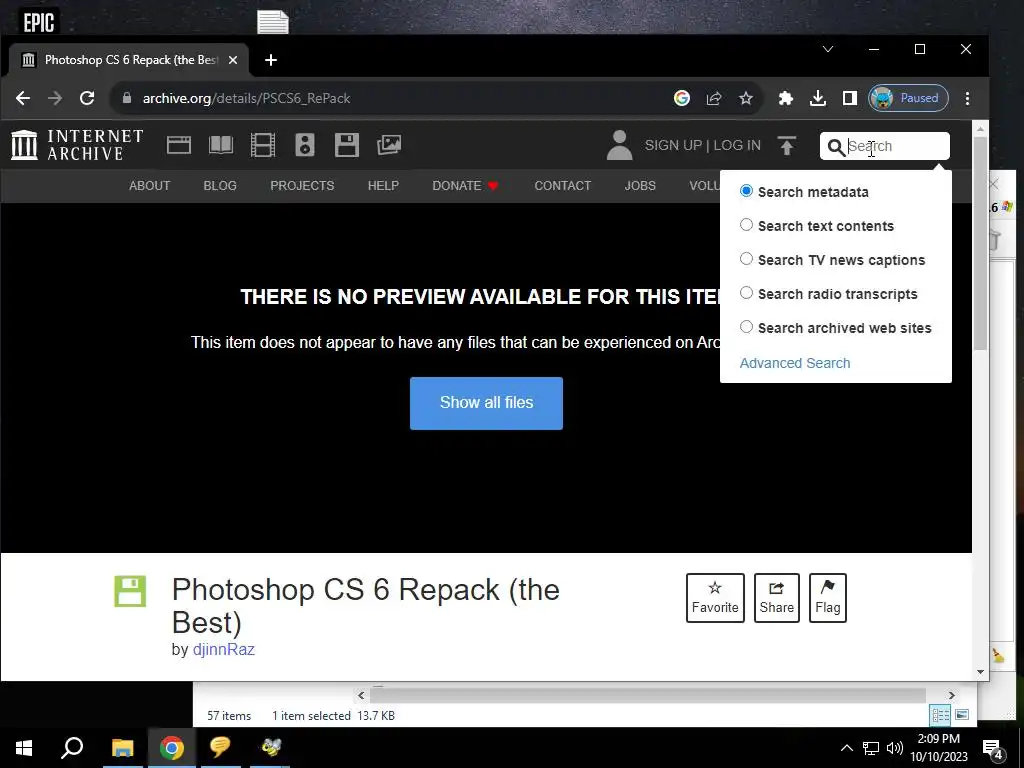Viewport: 1024px width, 768px height.
Task: Close the Photoshop CS 6 Repack tab
Action: pyautogui.click(x=232, y=60)
